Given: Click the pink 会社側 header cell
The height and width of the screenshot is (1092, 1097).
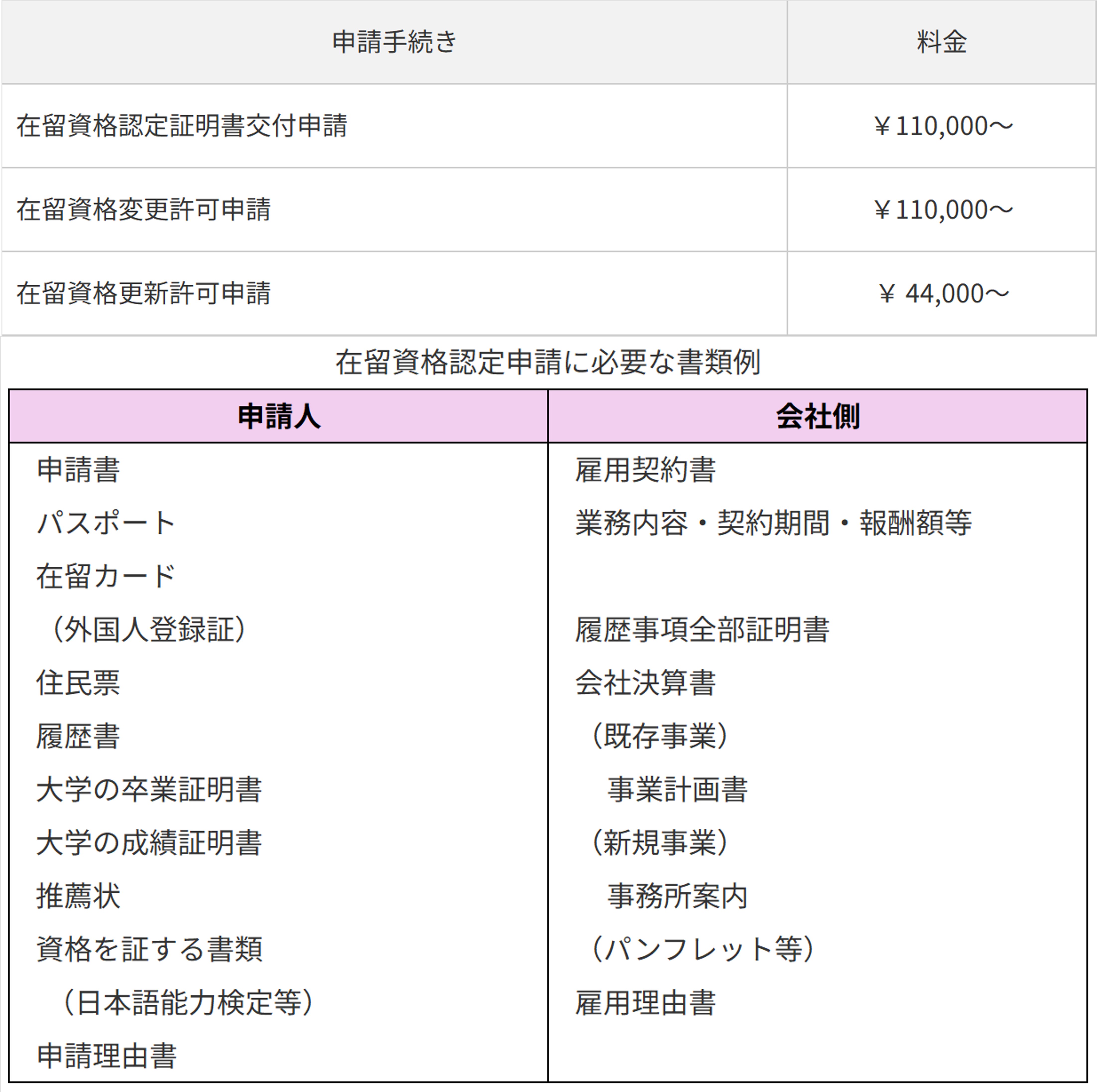Looking at the screenshot, I should 818,416.
